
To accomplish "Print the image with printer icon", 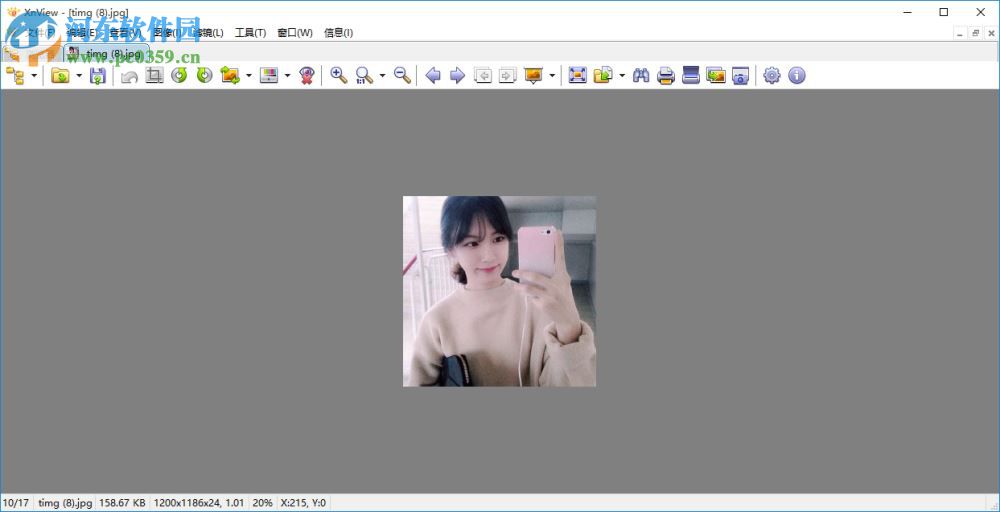I will pyautogui.click(x=666, y=76).
